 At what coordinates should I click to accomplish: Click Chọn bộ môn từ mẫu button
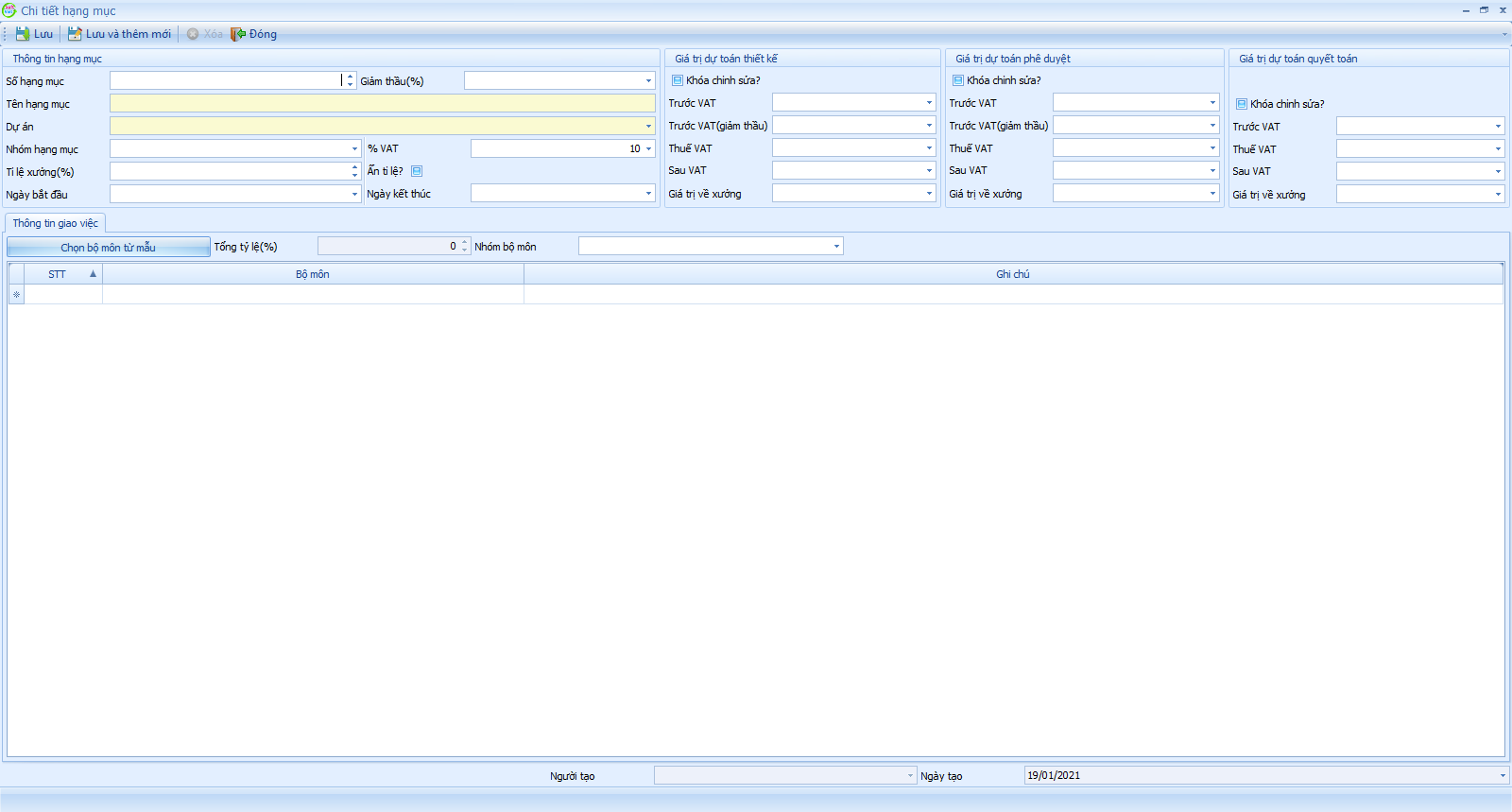click(108, 247)
